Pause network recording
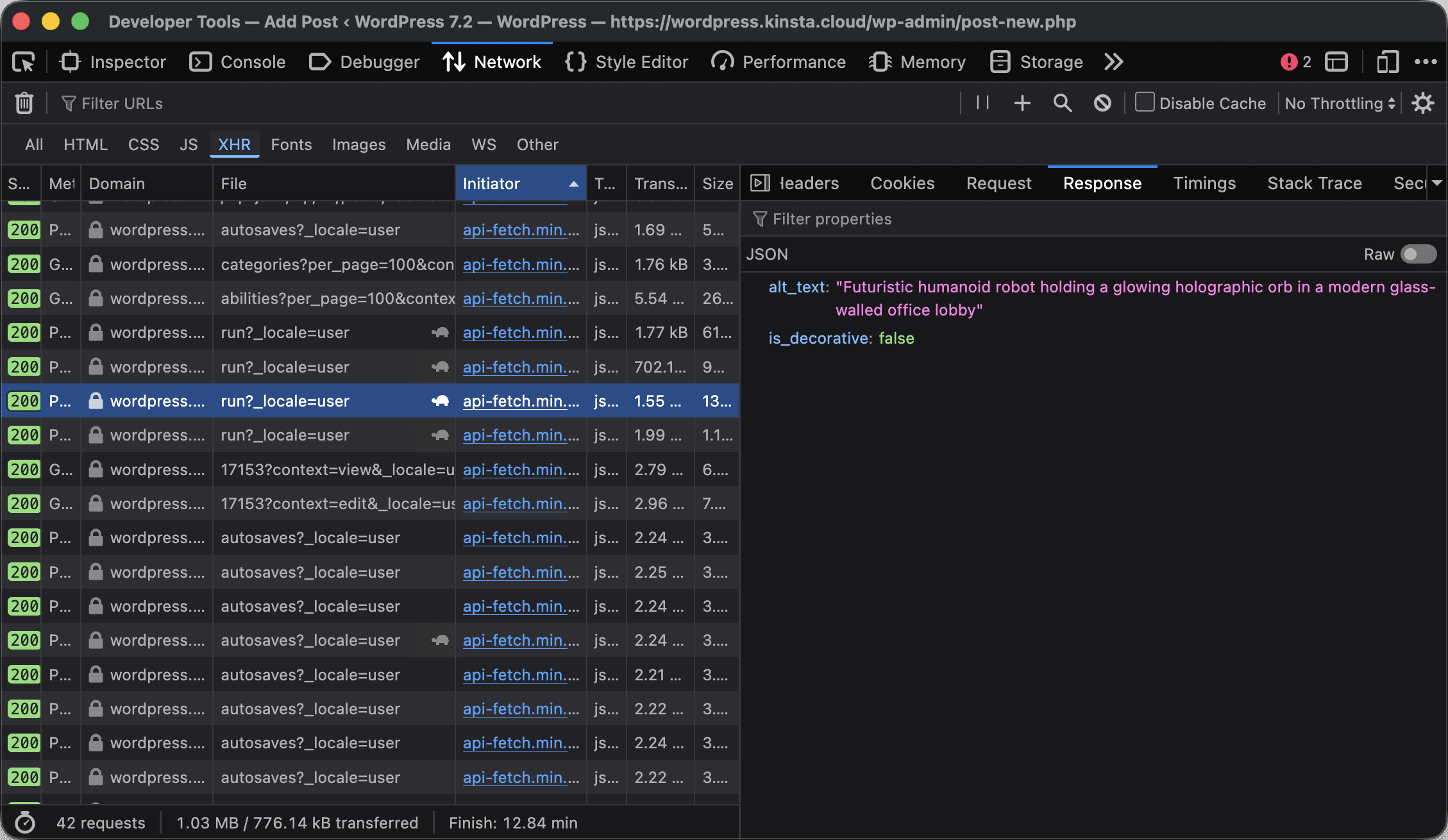The image size is (1448, 840). point(982,103)
